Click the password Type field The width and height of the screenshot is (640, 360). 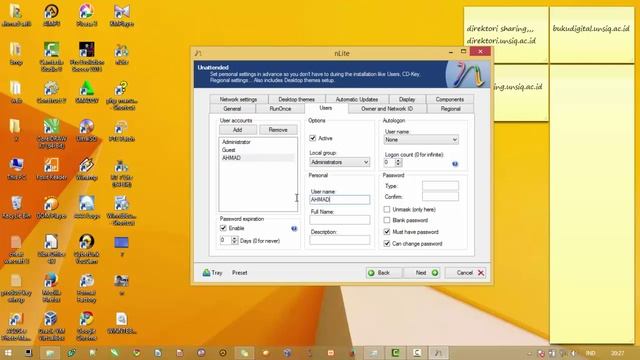point(440,186)
